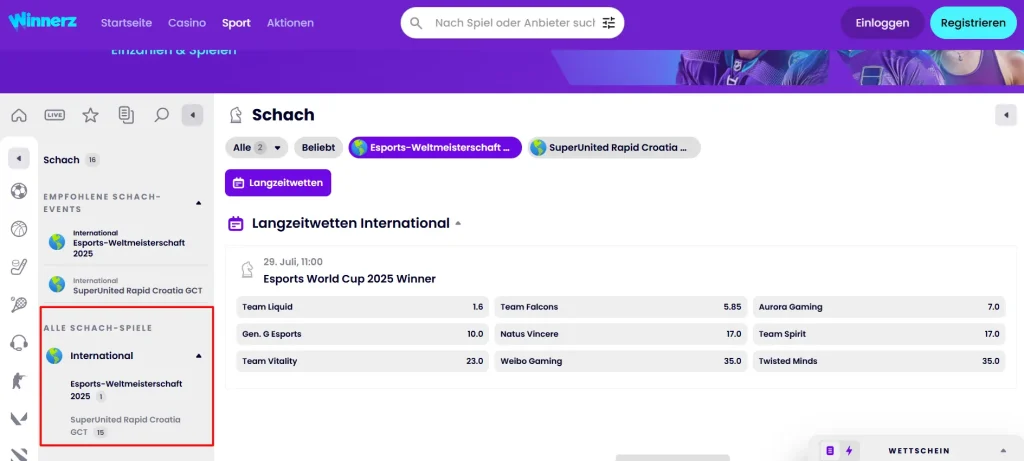Bet on Gen. G Esports at 10.0
The image size is (1024, 461).
click(x=362, y=334)
